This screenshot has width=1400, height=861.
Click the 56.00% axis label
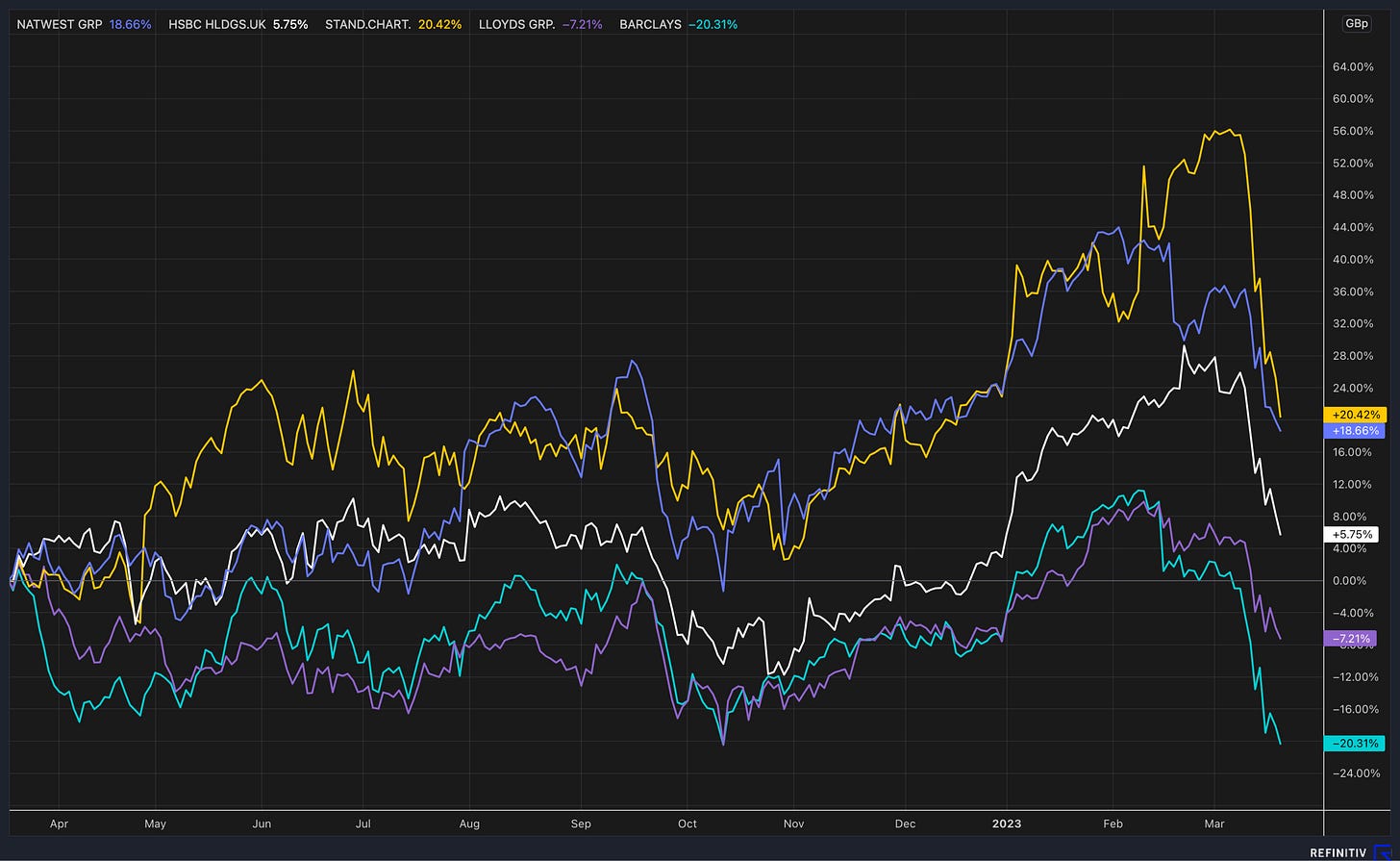click(x=1353, y=131)
